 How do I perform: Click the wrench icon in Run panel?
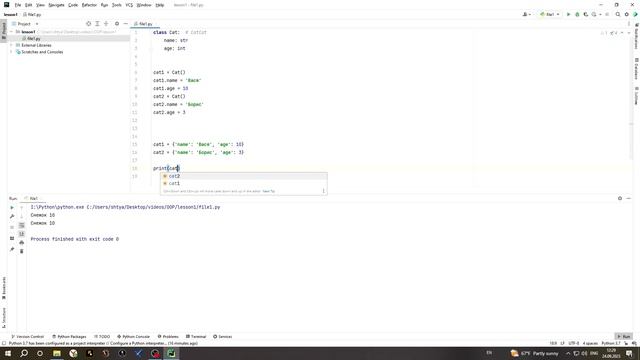[12, 216]
